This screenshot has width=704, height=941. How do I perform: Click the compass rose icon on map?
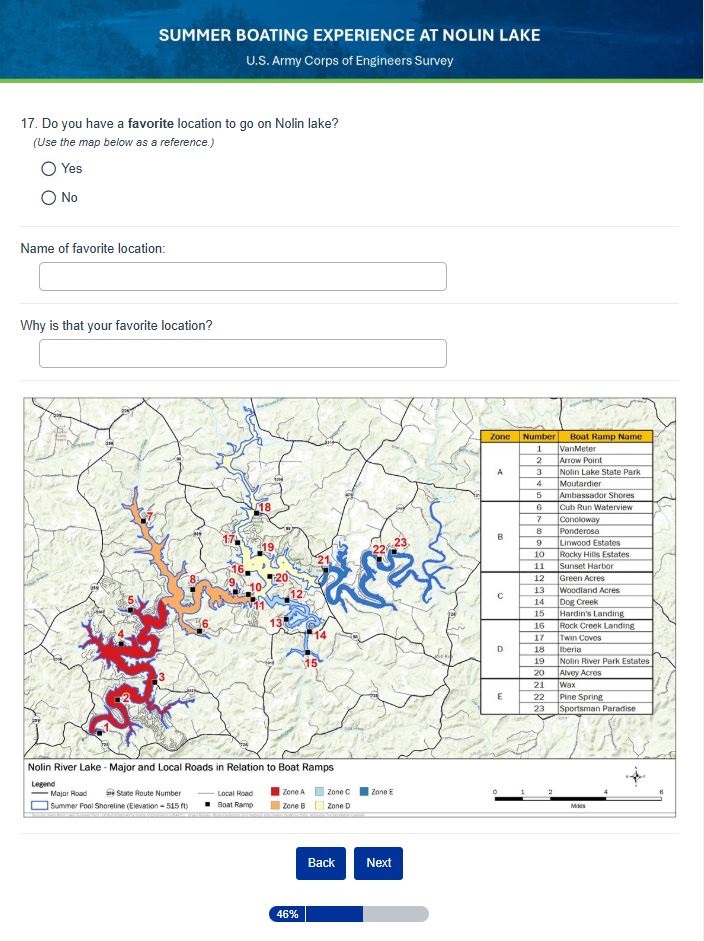636,776
